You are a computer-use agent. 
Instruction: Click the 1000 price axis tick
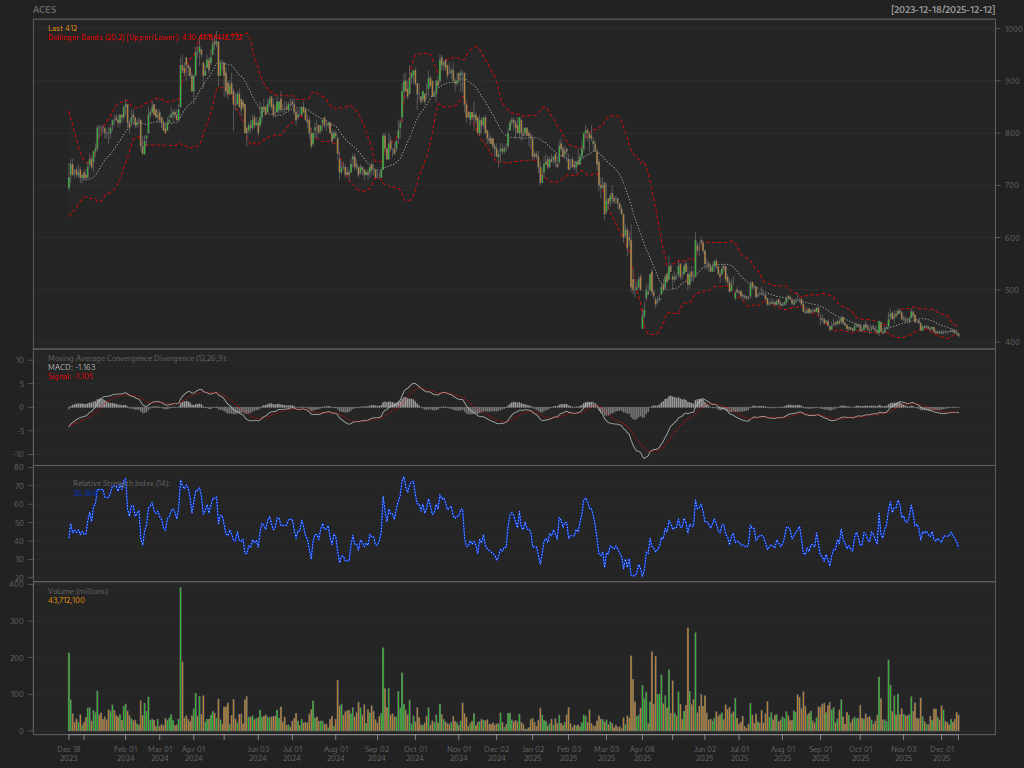pos(1014,29)
